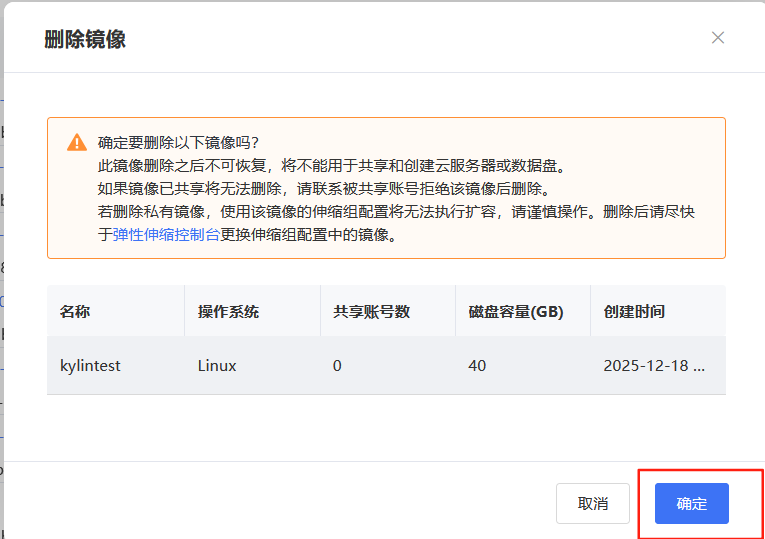Close the 删除镜像 dialog with X
Viewport: 765px width, 539px height.
point(717,38)
